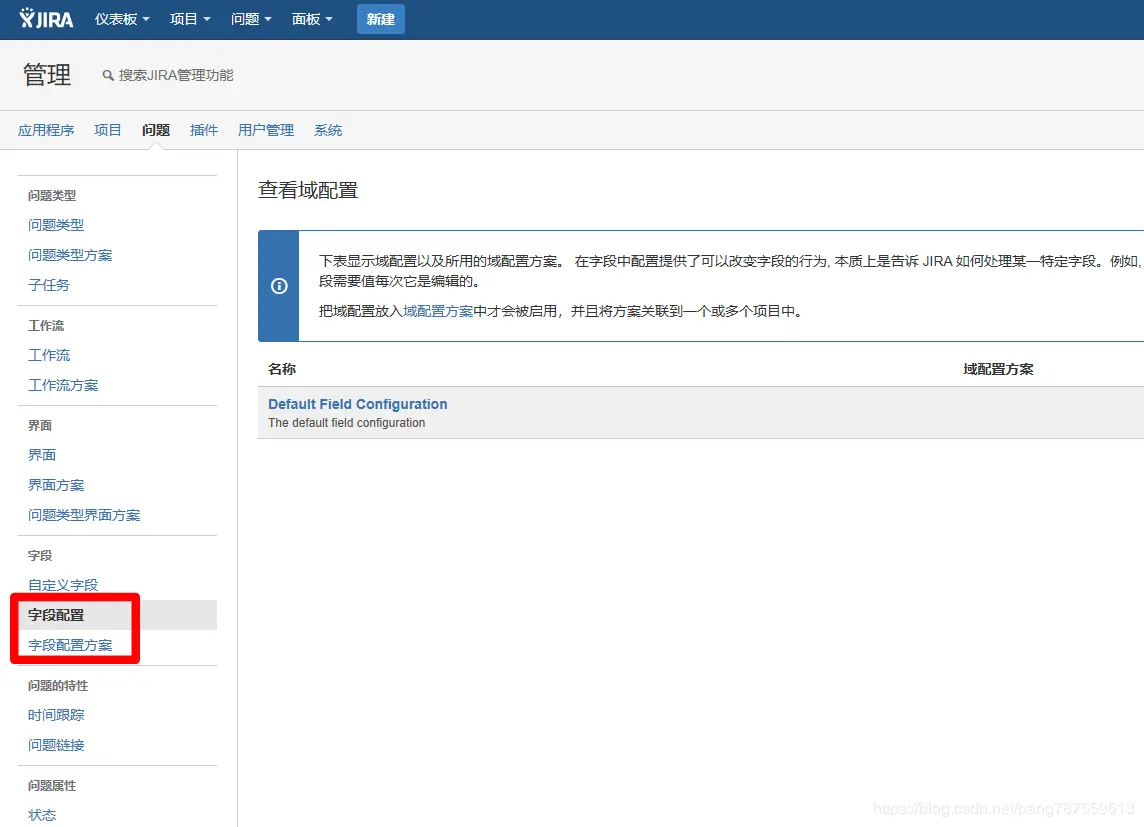Open 自定义字段 in the sidebar
Image resolution: width=1144 pixels, height=827 pixels.
63,585
